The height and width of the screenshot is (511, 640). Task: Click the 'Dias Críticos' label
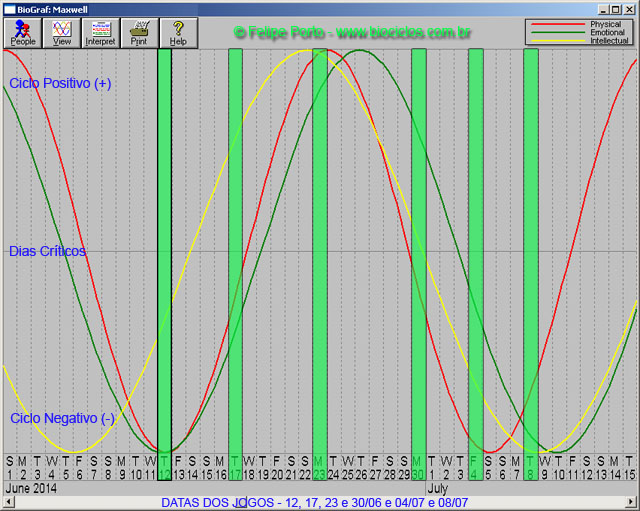pos(47,251)
